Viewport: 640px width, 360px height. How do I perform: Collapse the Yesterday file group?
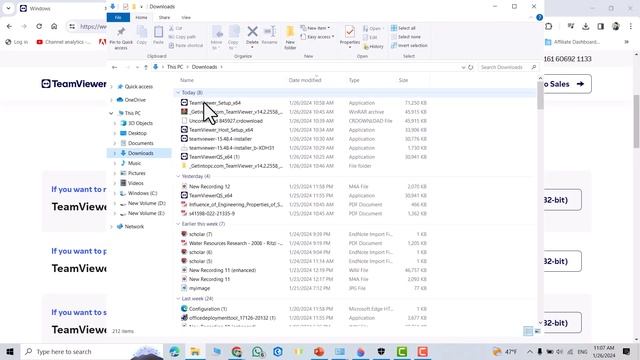pyautogui.click(x=178, y=176)
